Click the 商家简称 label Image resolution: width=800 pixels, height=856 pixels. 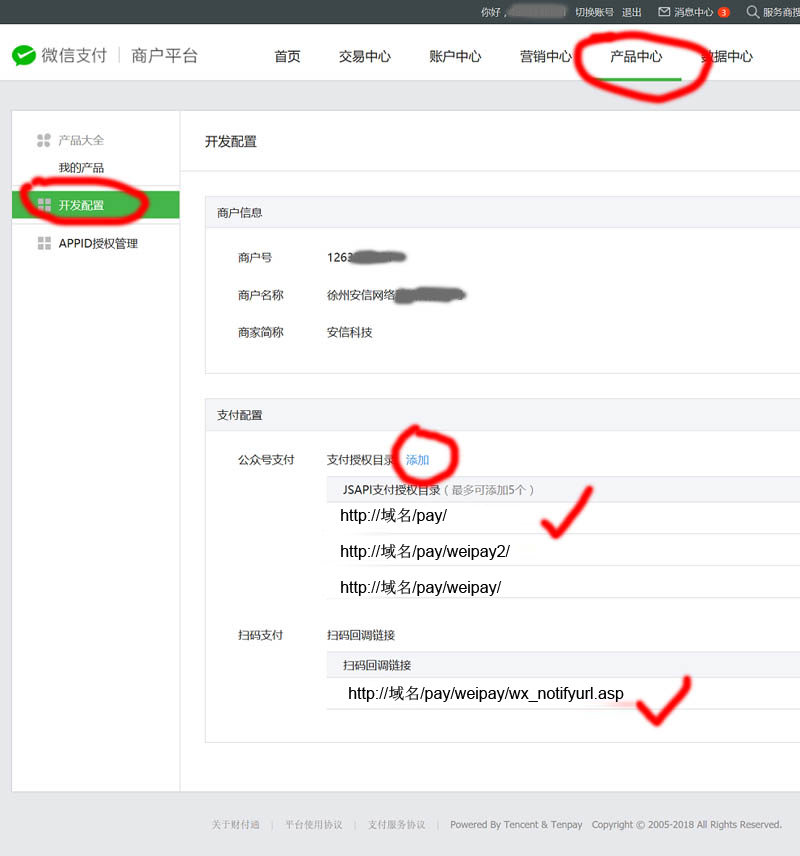point(260,332)
